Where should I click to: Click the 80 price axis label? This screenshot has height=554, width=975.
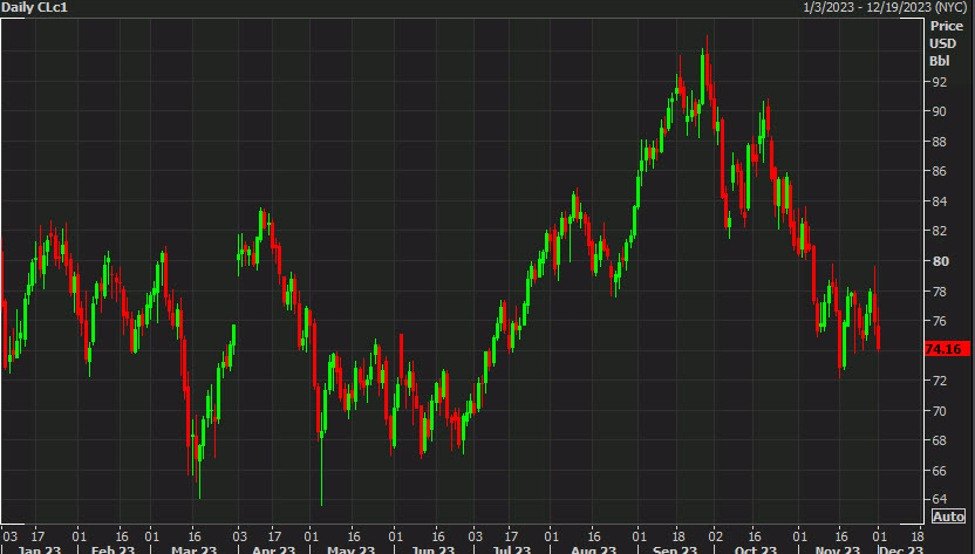pyautogui.click(x=940, y=261)
